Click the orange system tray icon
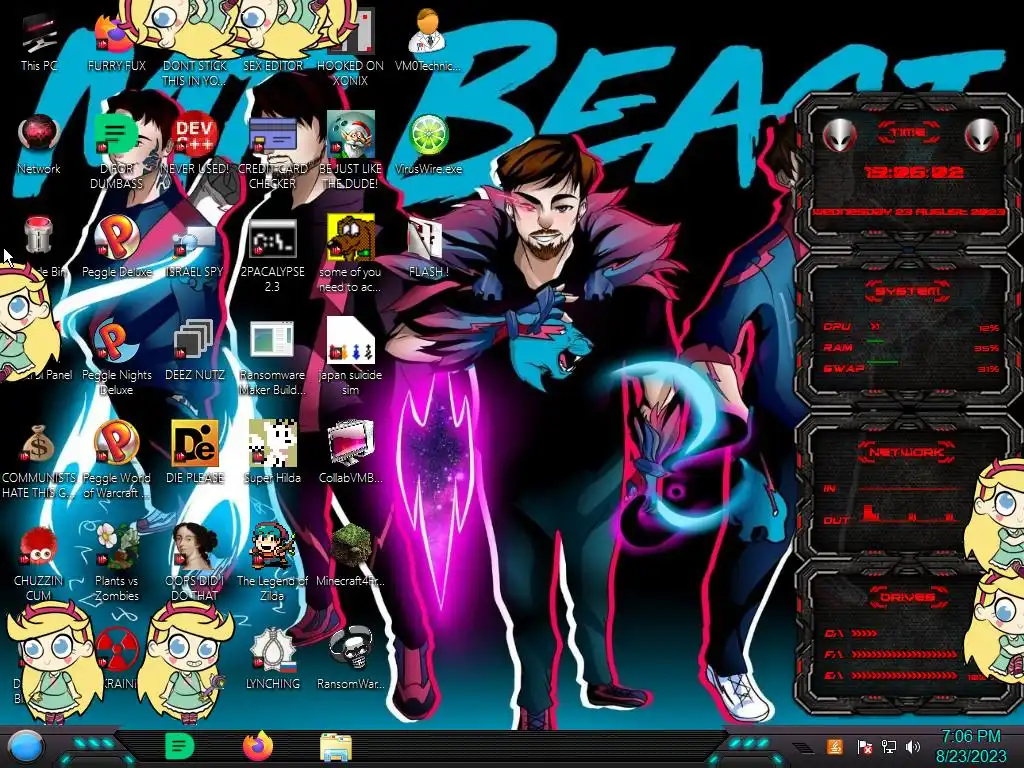The width and height of the screenshot is (1024, 768). pyautogui.click(x=835, y=746)
